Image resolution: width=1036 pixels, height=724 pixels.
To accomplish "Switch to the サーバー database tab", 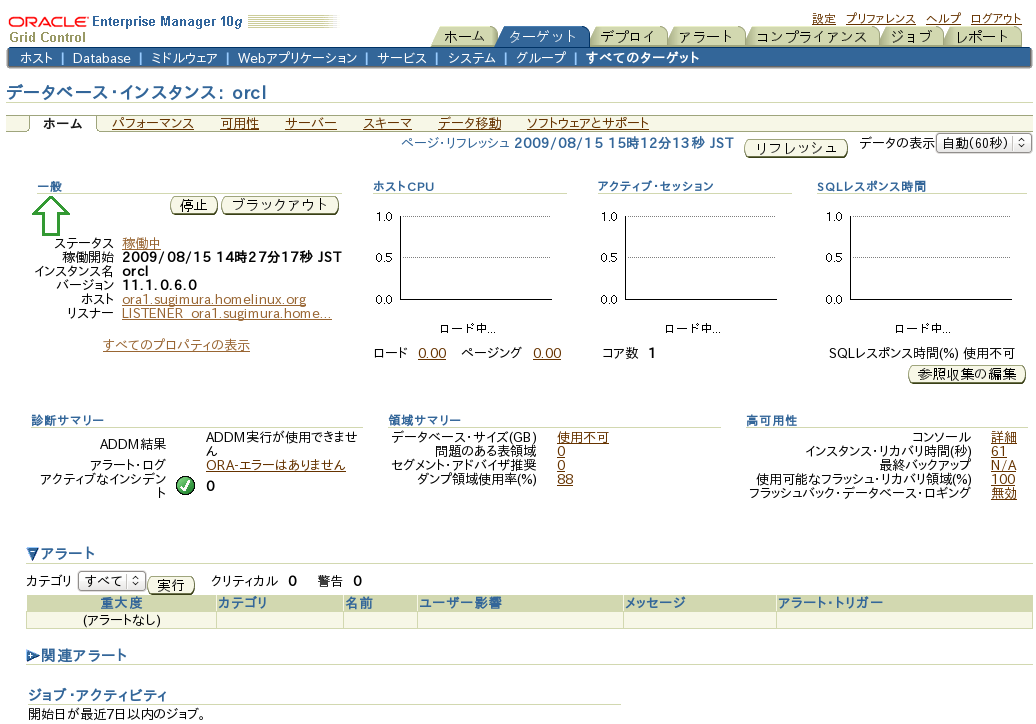I will point(311,124).
